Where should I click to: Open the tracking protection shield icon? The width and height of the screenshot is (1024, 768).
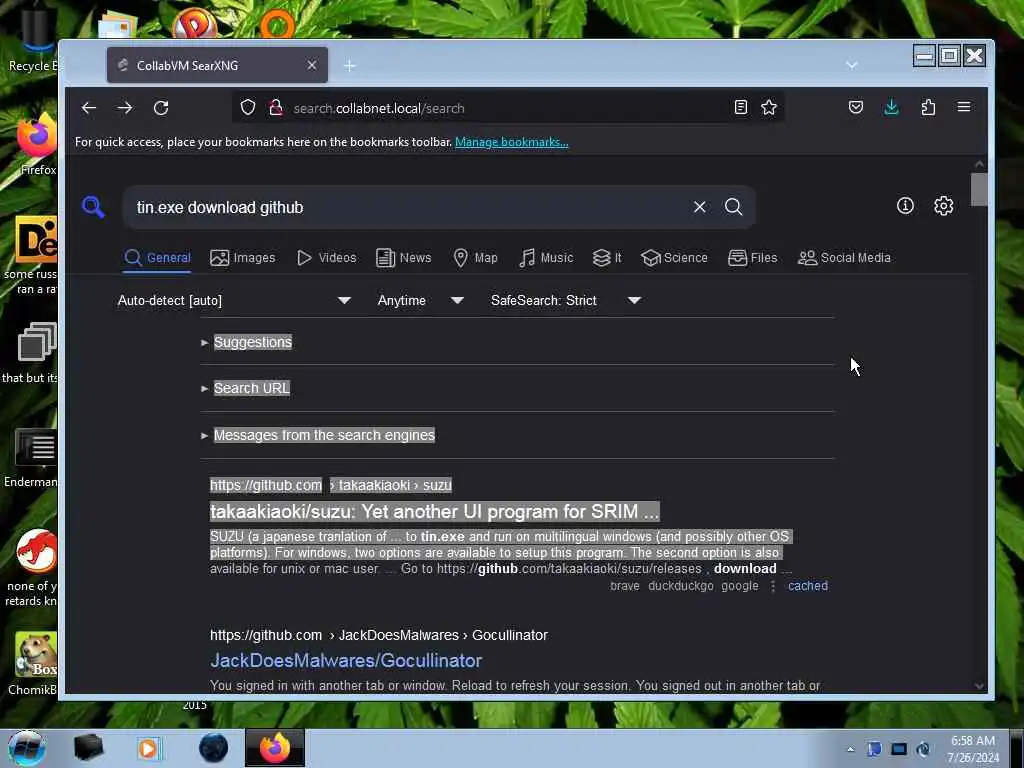click(x=248, y=108)
